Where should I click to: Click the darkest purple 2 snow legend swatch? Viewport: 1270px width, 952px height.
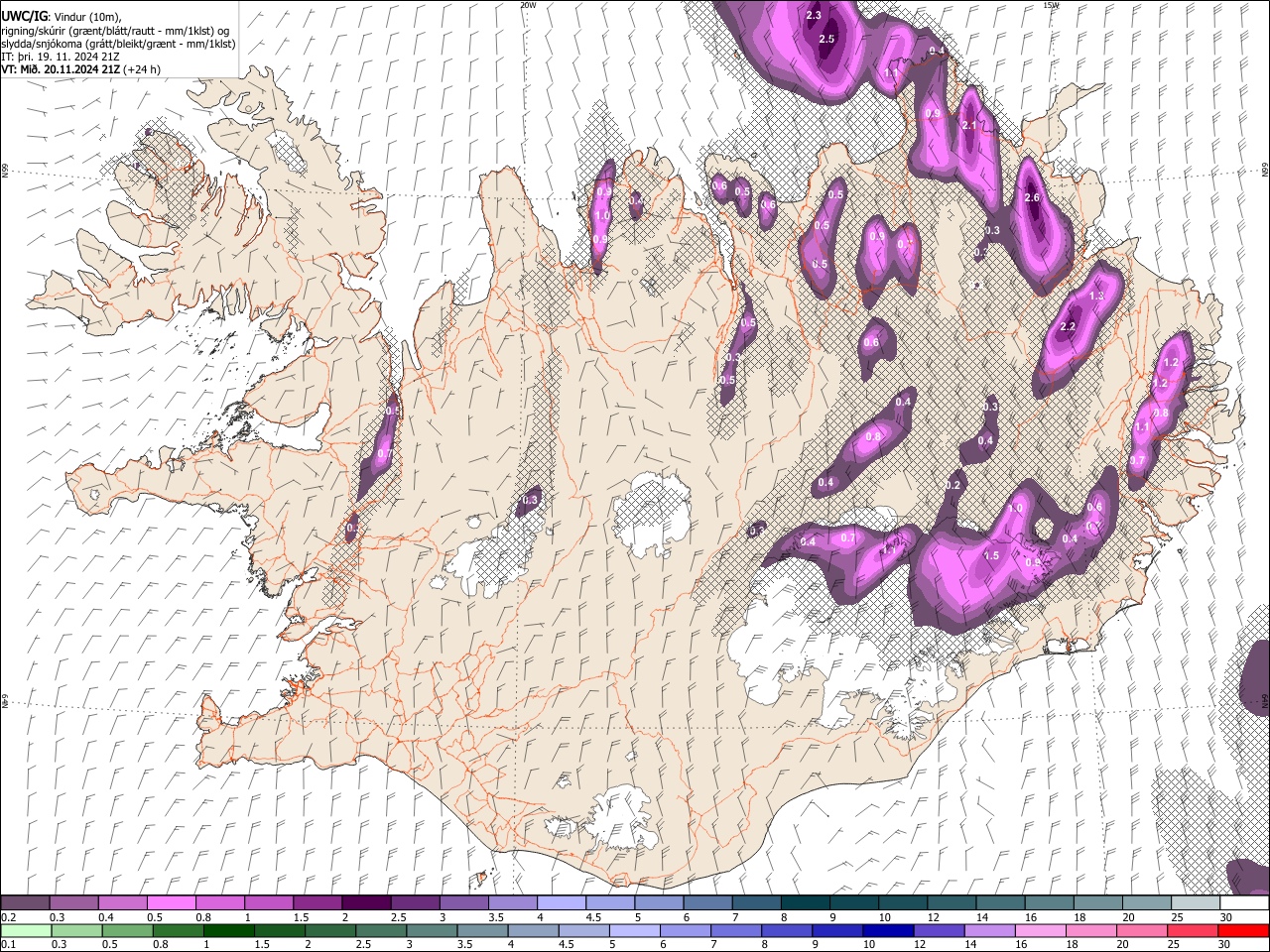[365, 903]
